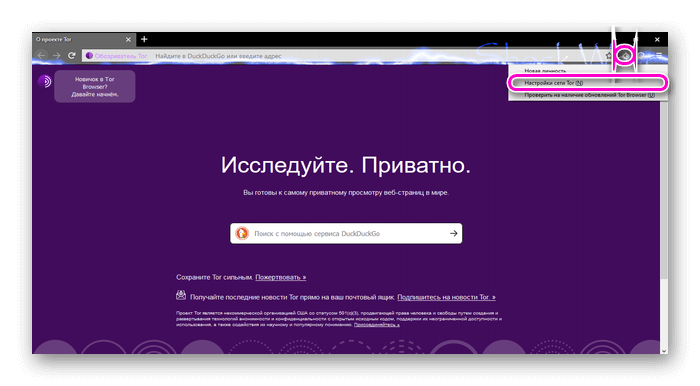700x386 pixels.
Task: Click 'Вы готовы к самому приватному просмотру' text
Action: point(346,193)
